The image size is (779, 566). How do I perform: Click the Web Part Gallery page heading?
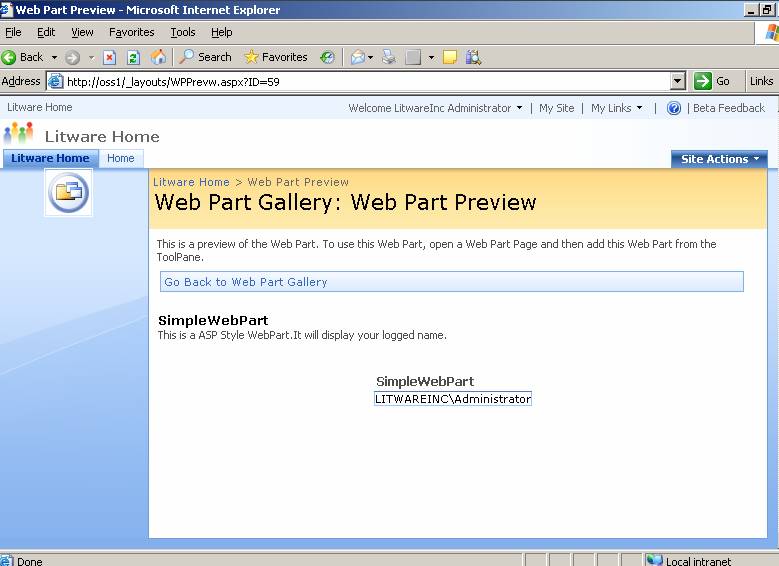click(x=346, y=202)
